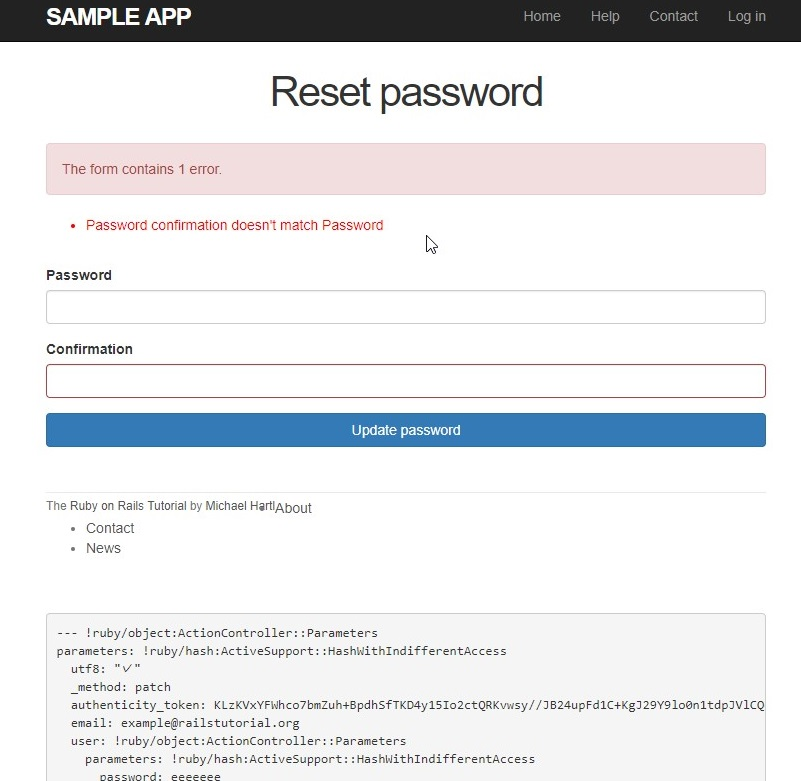Go to Help in the navbar
The image size is (801, 781).
[x=605, y=16]
